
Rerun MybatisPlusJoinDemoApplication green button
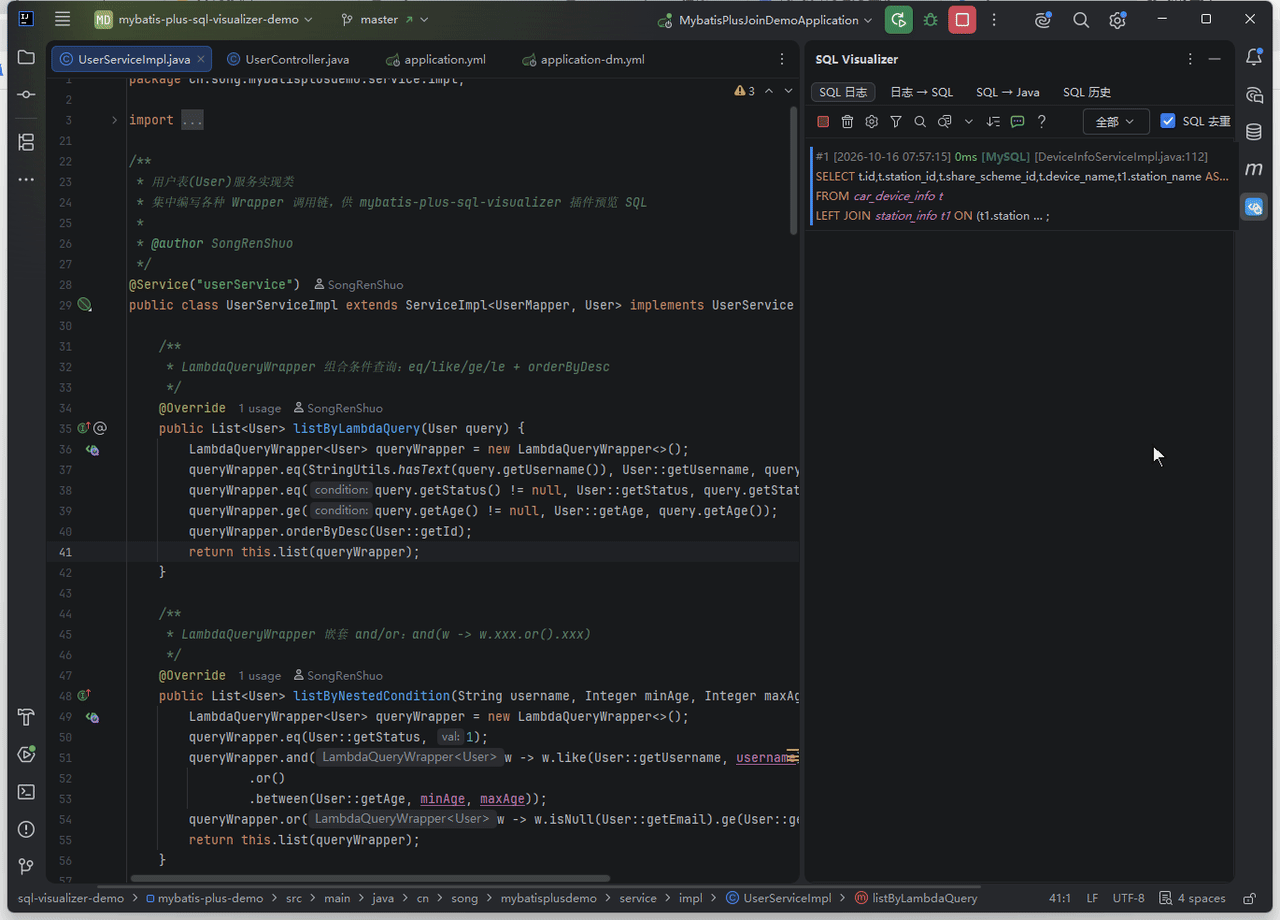coord(899,20)
